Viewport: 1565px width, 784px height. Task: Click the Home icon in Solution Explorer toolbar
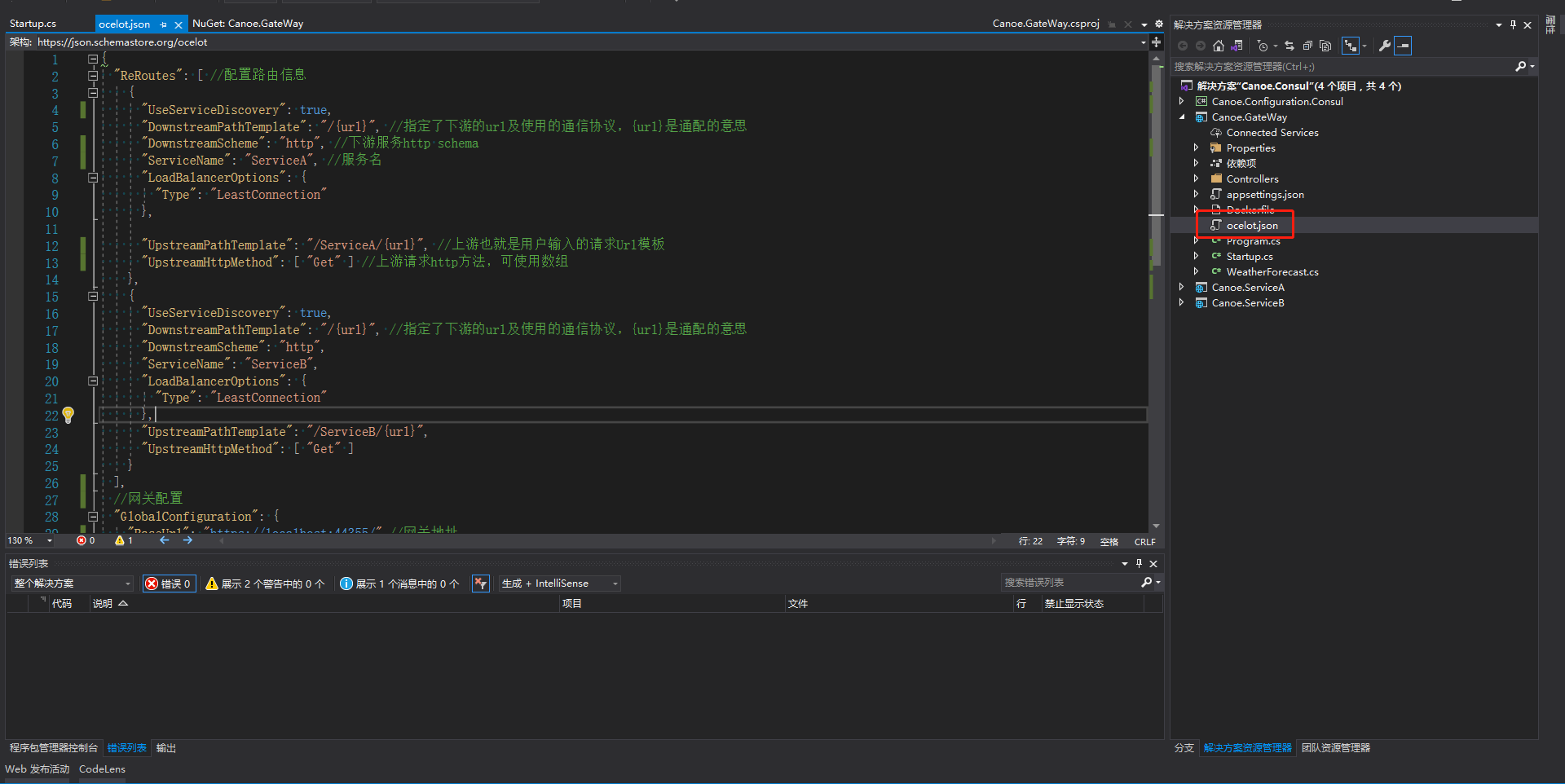[x=1219, y=46]
